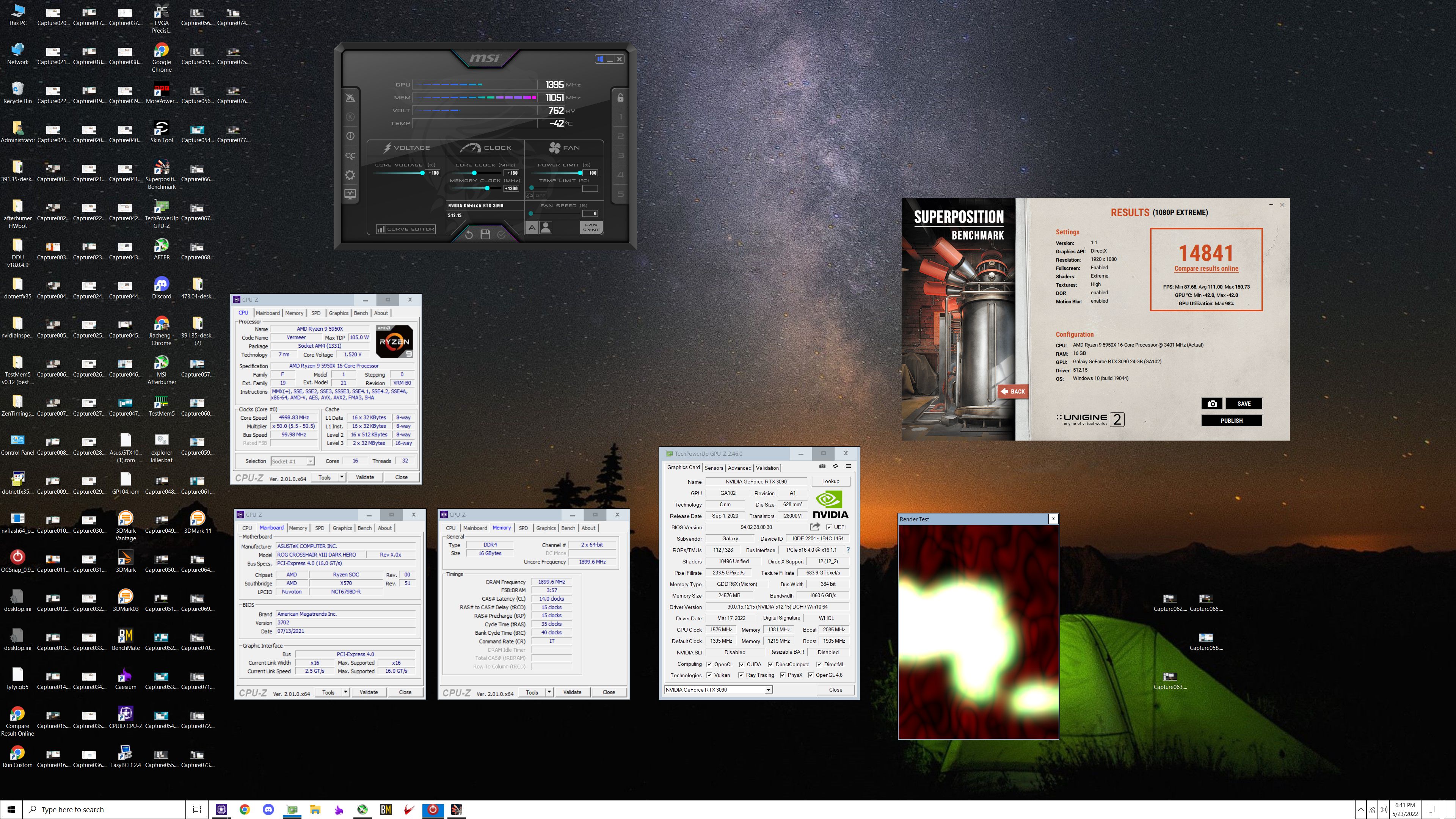This screenshot has height=819, width=1456.
Task: Open Discord desktop shortcut
Action: pos(162,288)
